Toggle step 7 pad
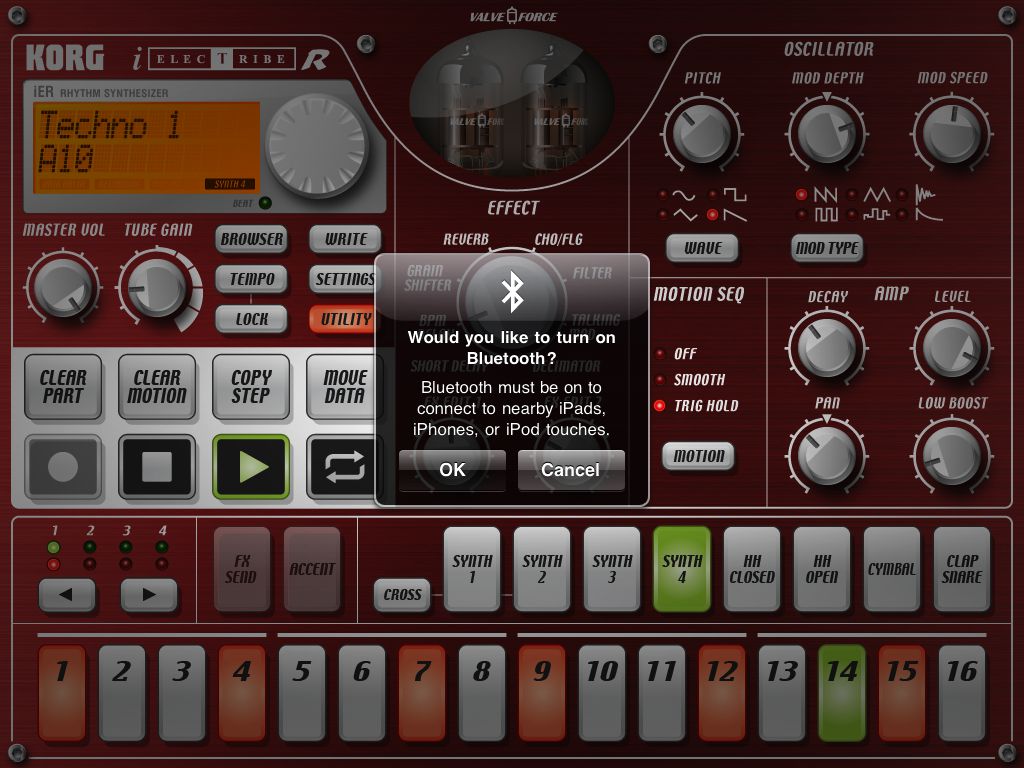 [x=422, y=693]
